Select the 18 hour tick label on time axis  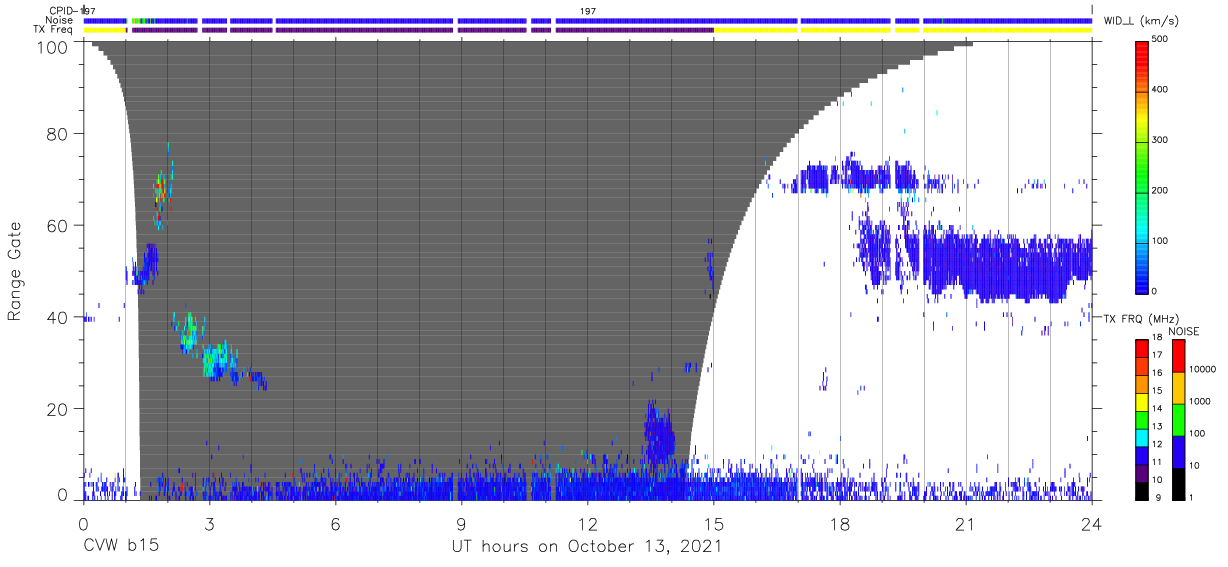[839, 524]
